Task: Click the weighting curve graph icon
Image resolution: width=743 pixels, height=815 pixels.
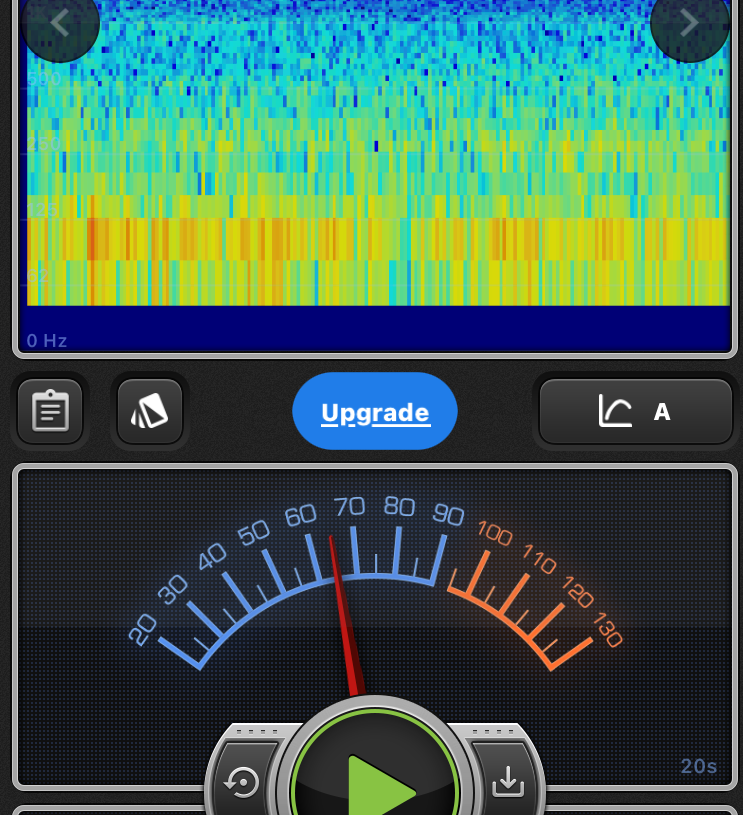Action: 615,411
